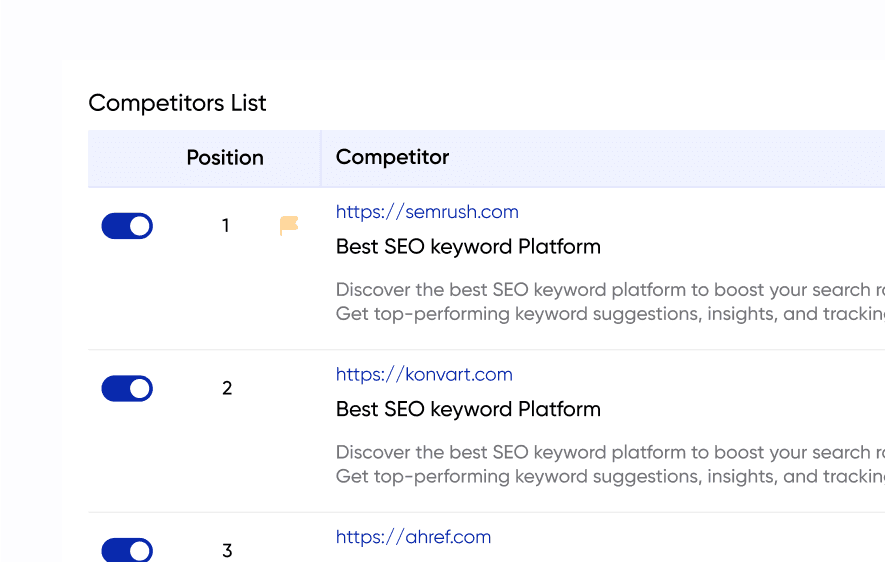
Task: Click position number 1 cell
Action: 226,226
